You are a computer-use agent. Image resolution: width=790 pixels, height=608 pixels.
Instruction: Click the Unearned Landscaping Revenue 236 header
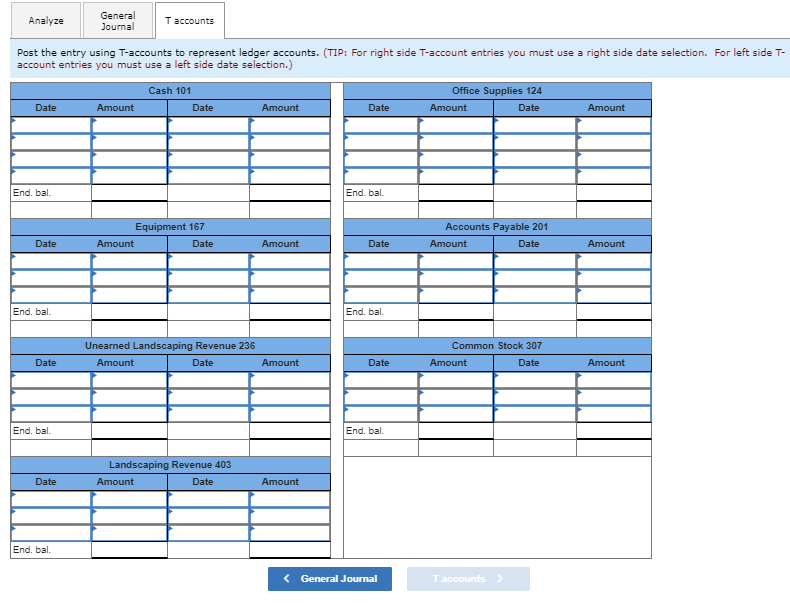[x=170, y=346]
